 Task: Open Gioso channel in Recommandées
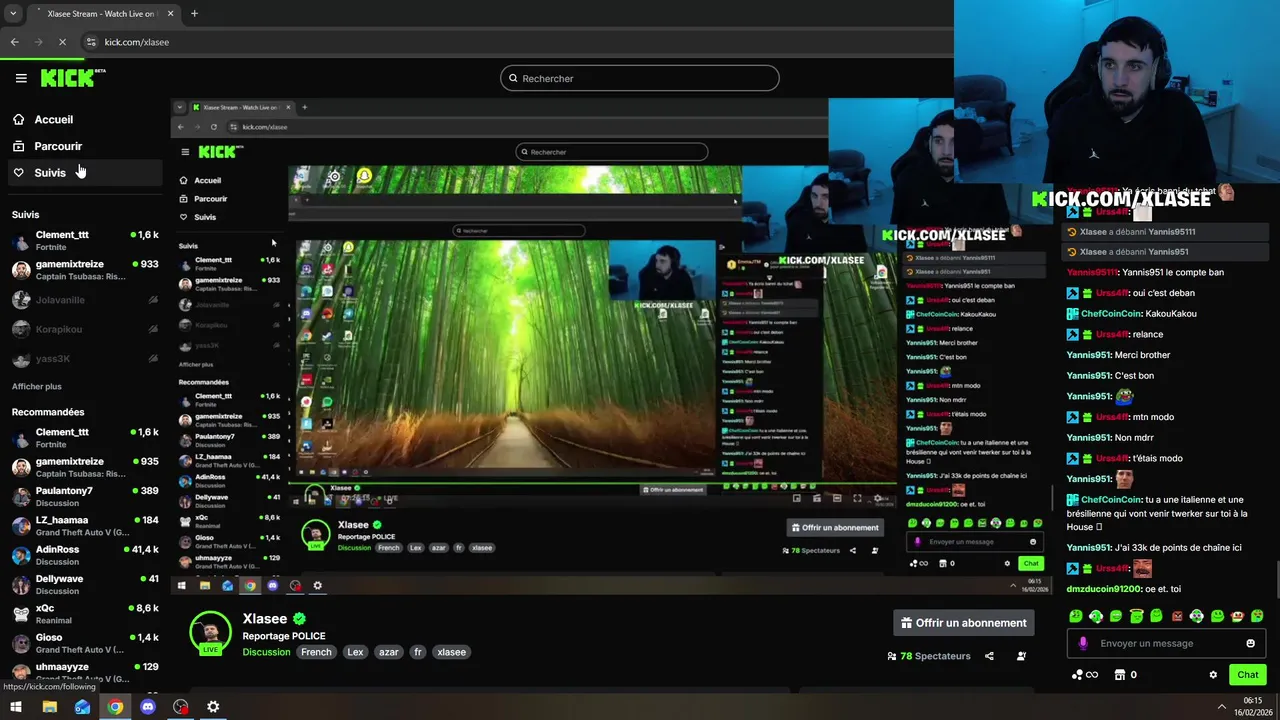[85, 643]
